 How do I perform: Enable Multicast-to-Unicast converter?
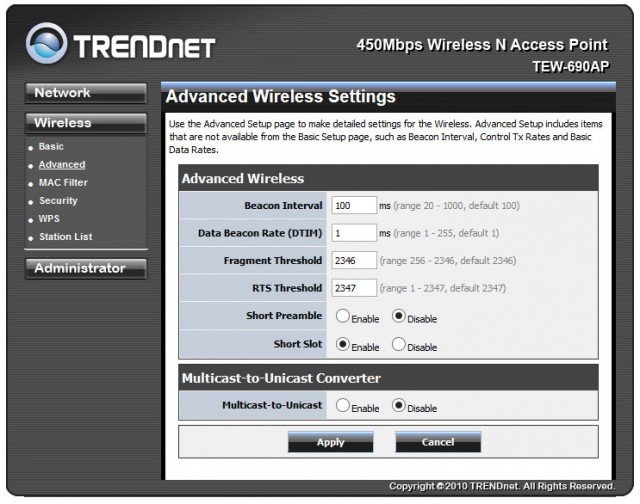click(x=342, y=407)
